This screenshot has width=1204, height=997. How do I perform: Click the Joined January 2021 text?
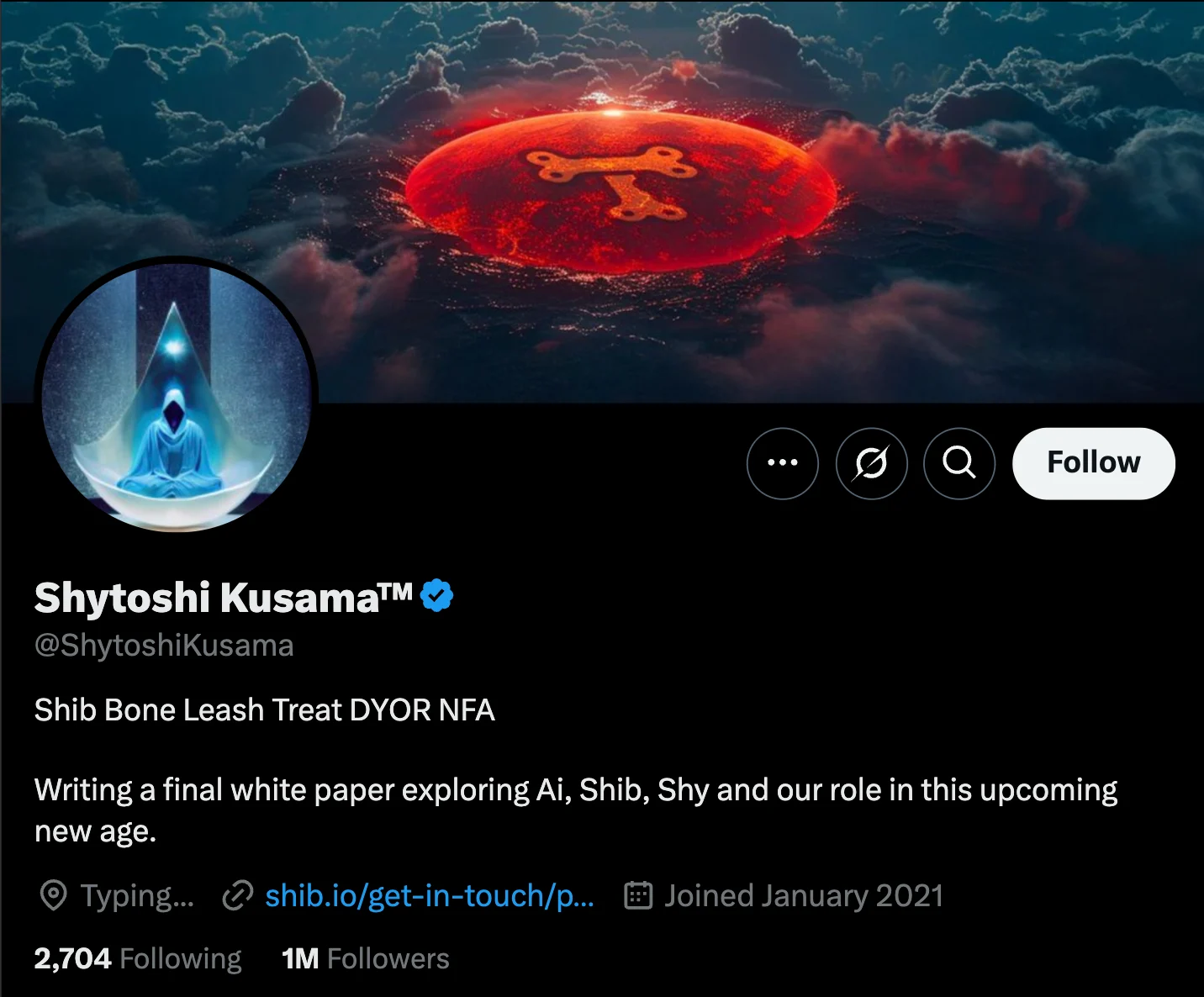point(804,896)
